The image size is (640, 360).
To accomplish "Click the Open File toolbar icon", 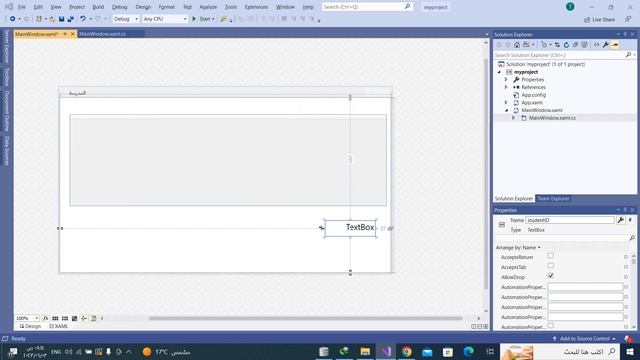I will tap(52, 19).
